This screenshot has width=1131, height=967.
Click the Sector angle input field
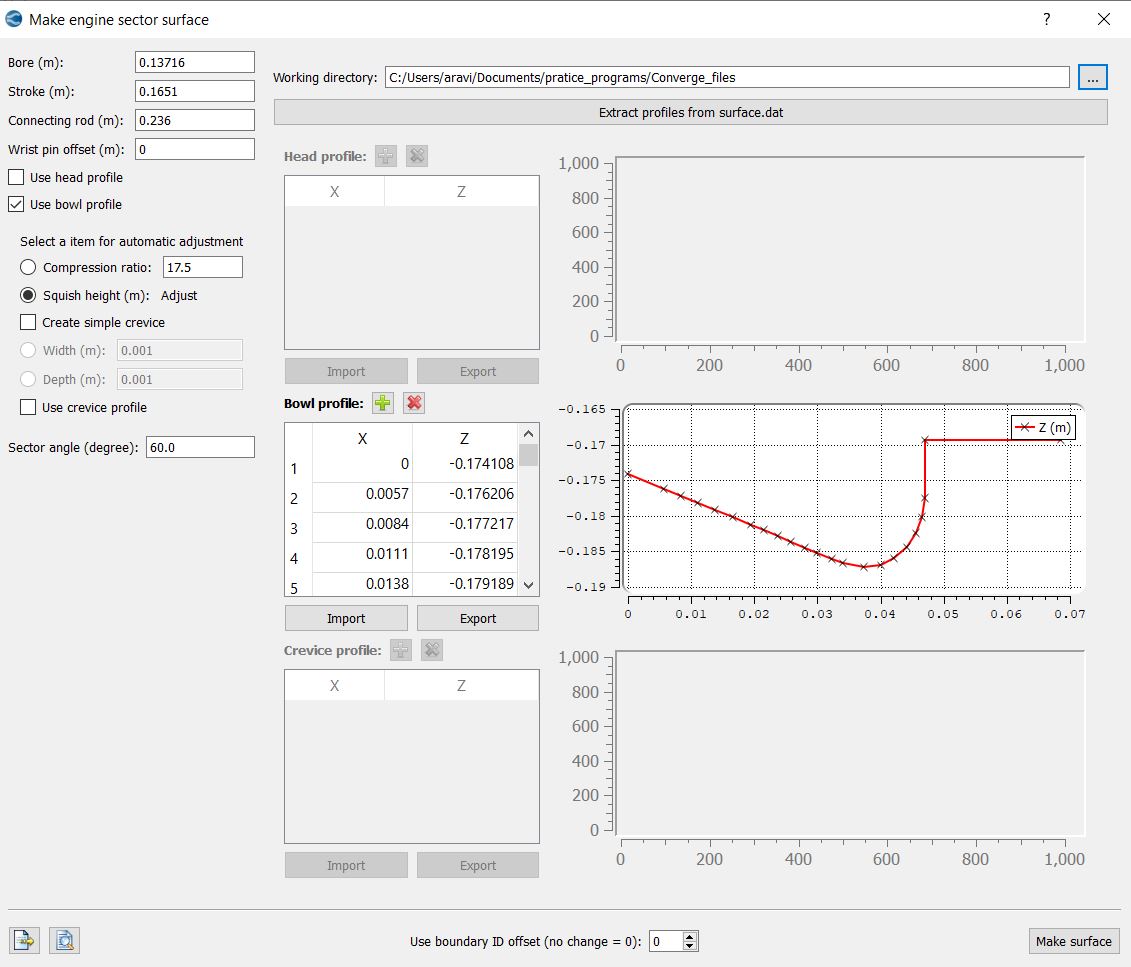coord(200,447)
